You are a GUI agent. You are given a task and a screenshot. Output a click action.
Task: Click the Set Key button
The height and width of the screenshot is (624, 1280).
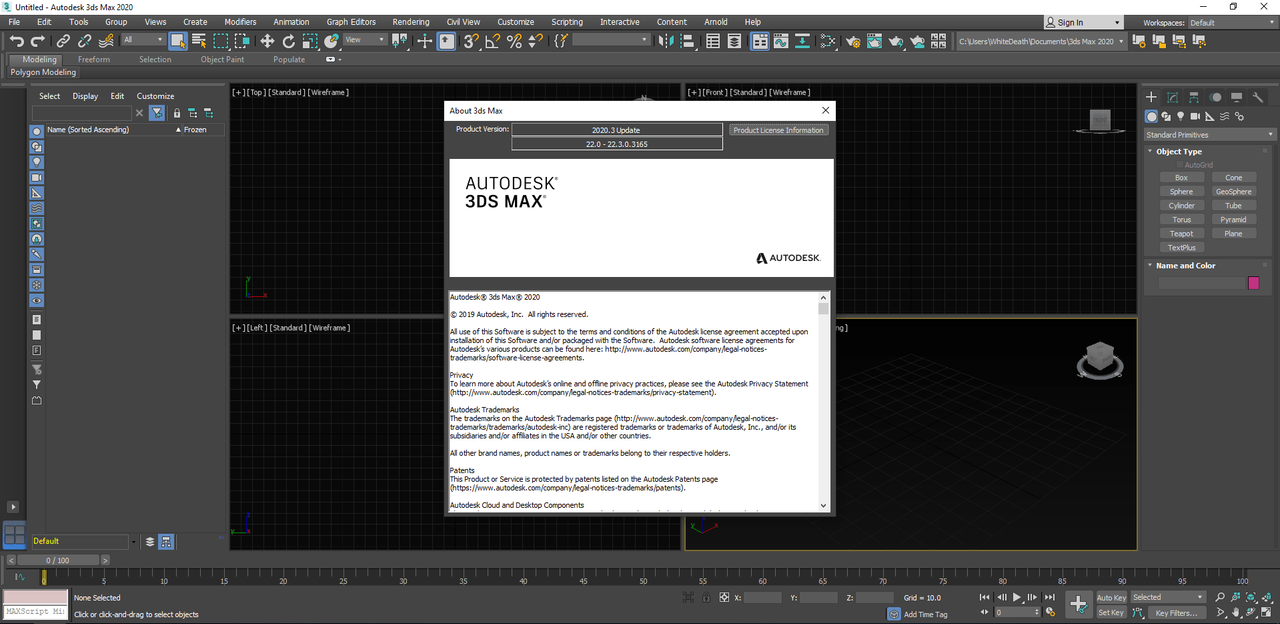1111,612
